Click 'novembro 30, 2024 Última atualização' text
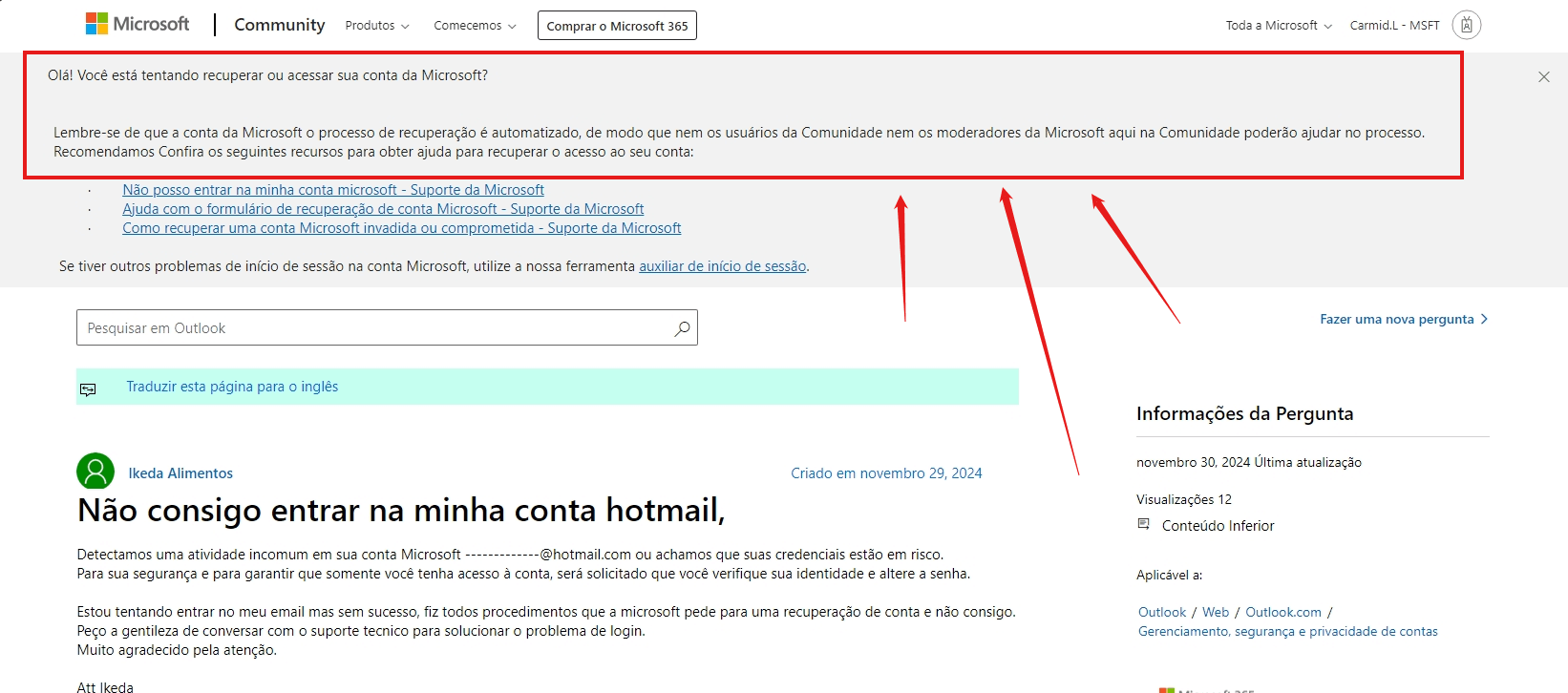The width and height of the screenshot is (1568, 693). (x=1249, y=462)
